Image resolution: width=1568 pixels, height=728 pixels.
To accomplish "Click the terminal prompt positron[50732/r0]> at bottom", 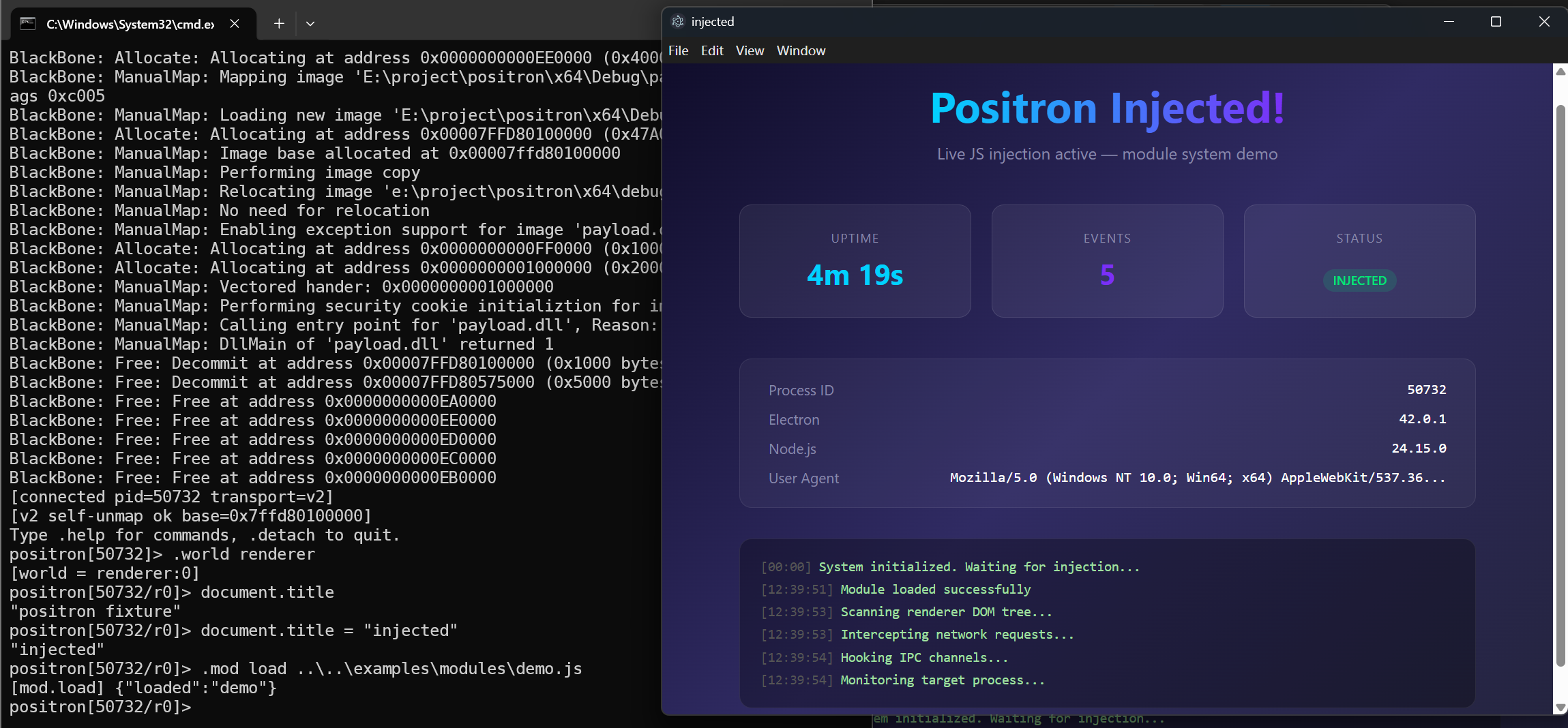I will click(100, 707).
